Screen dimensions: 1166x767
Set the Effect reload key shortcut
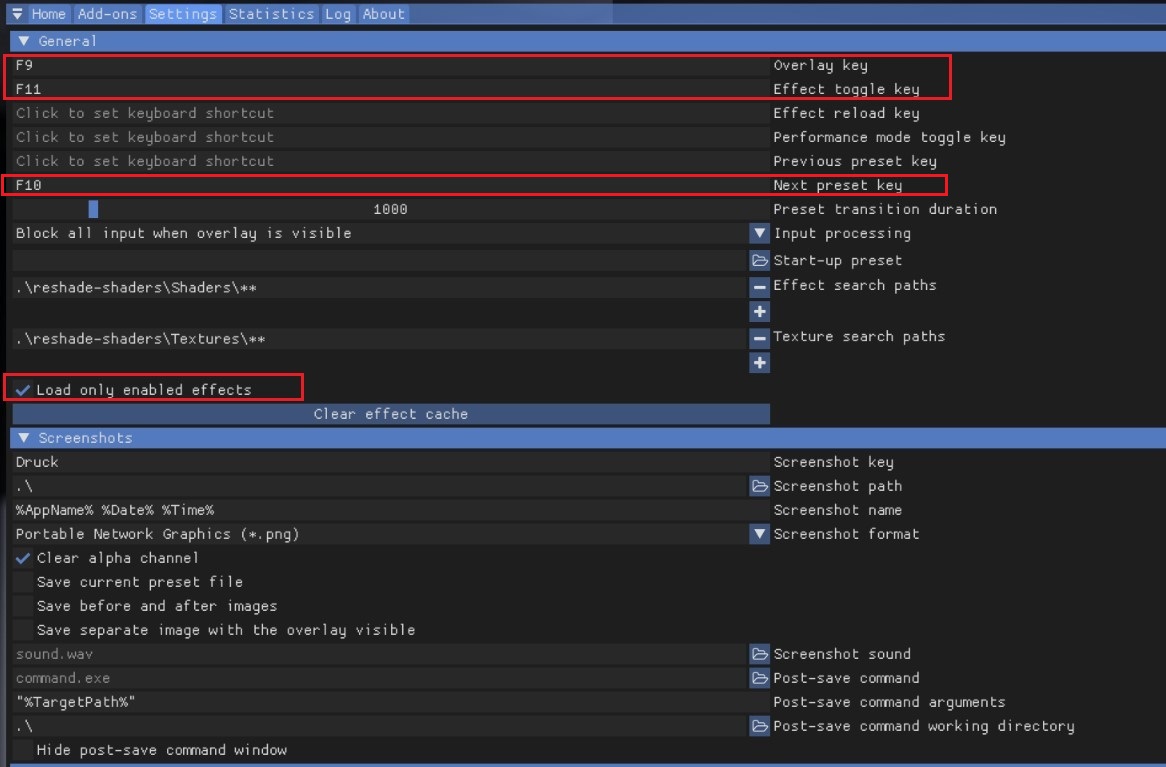(390, 113)
